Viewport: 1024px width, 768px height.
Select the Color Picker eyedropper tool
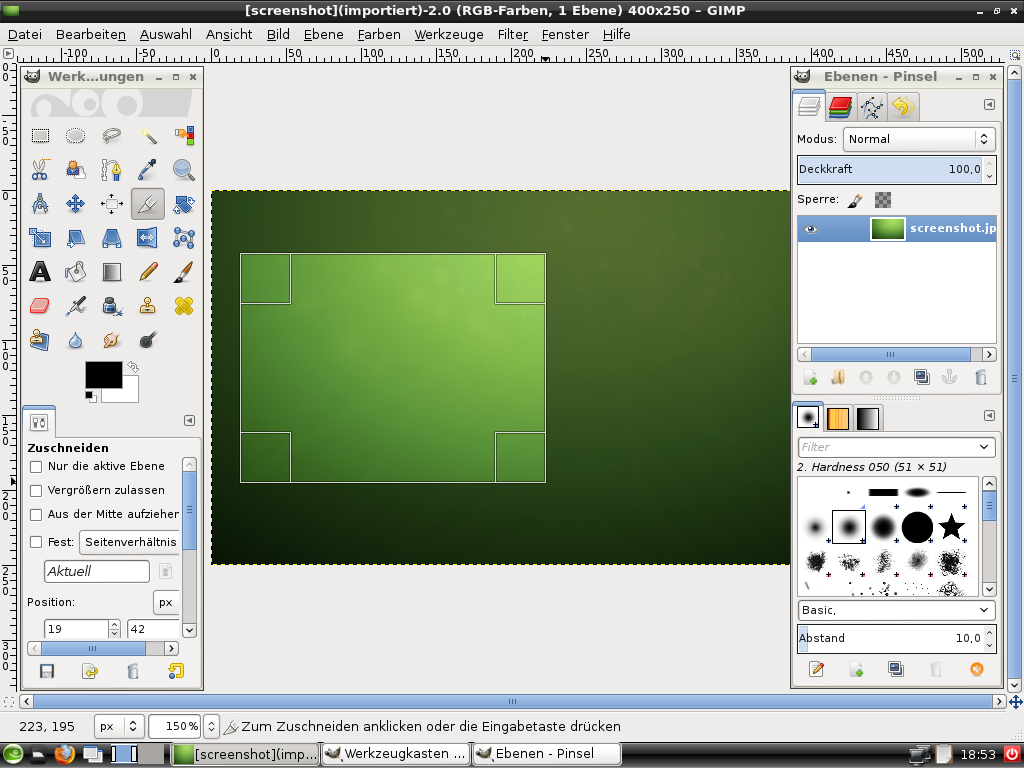(148, 170)
